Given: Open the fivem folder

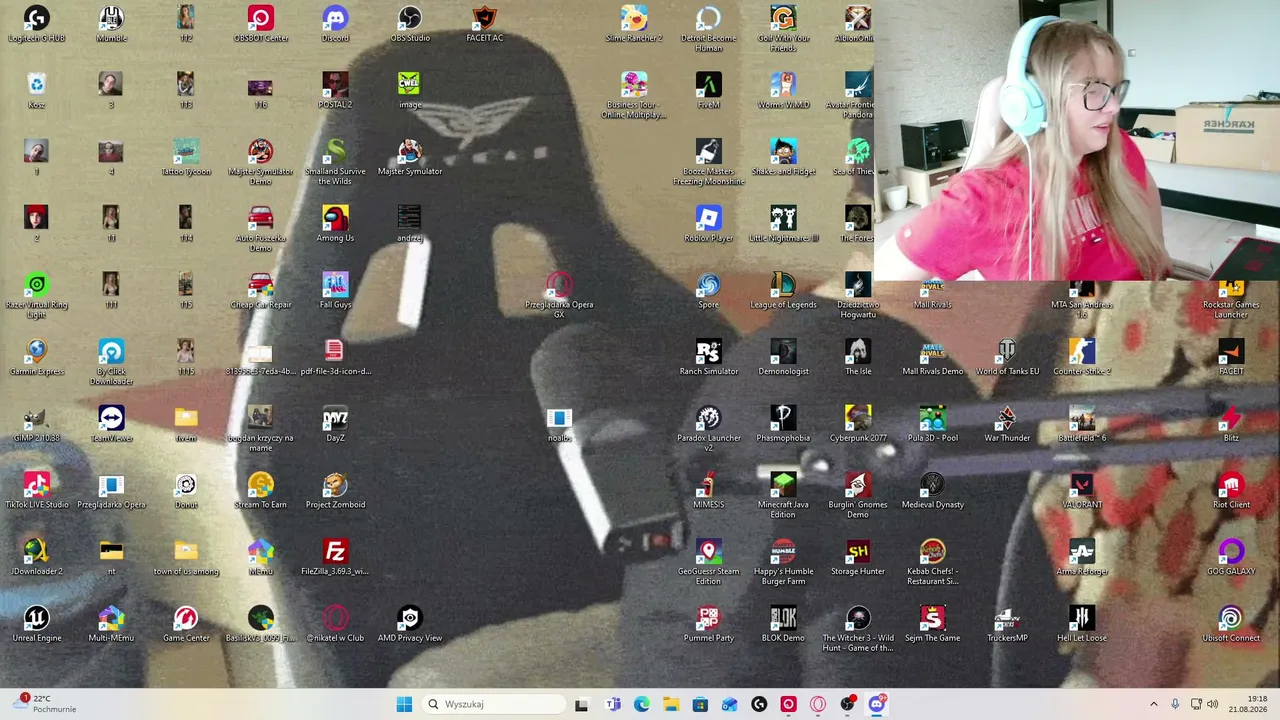Looking at the screenshot, I should (186, 424).
